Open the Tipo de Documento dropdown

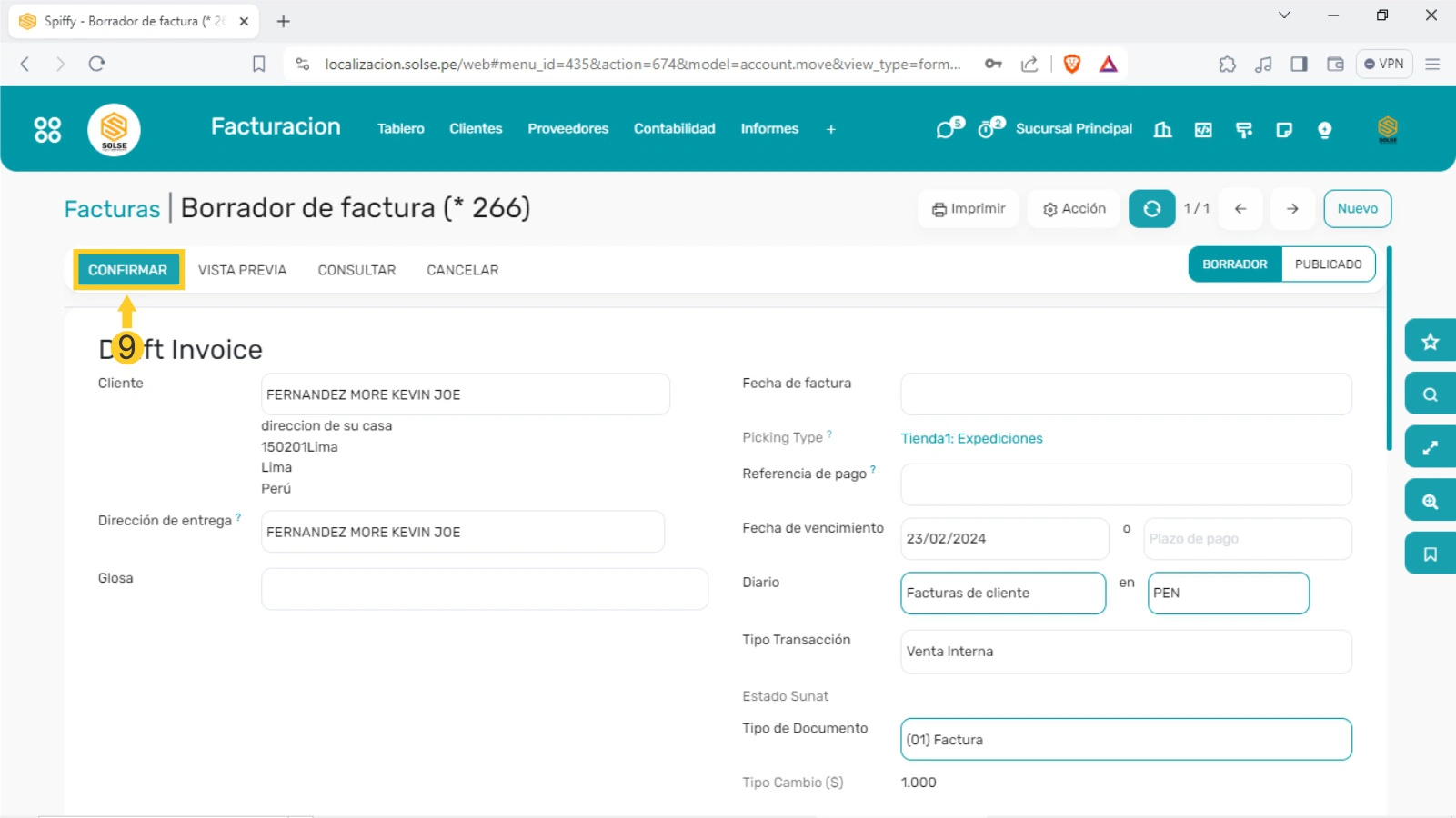(x=1125, y=740)
